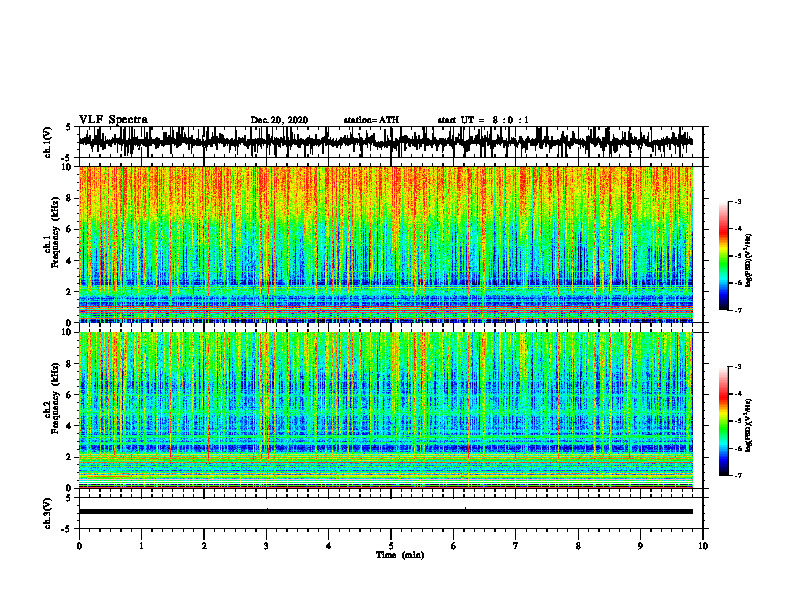Viewport: 792px width, 612px height.
Task: Click the ch.1 spectrogram panel
Action: pos(385,244)
